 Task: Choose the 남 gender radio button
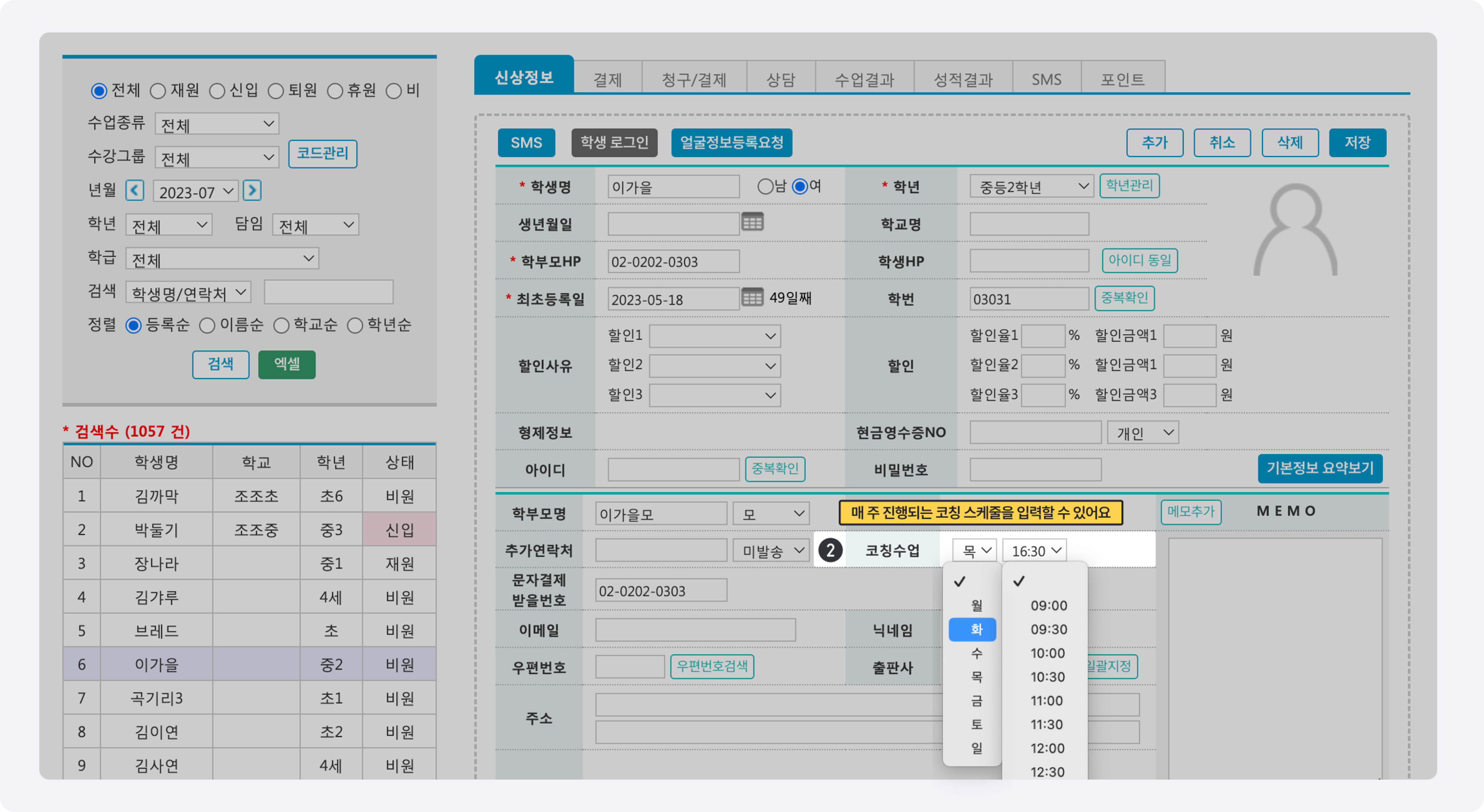[765, 187]
